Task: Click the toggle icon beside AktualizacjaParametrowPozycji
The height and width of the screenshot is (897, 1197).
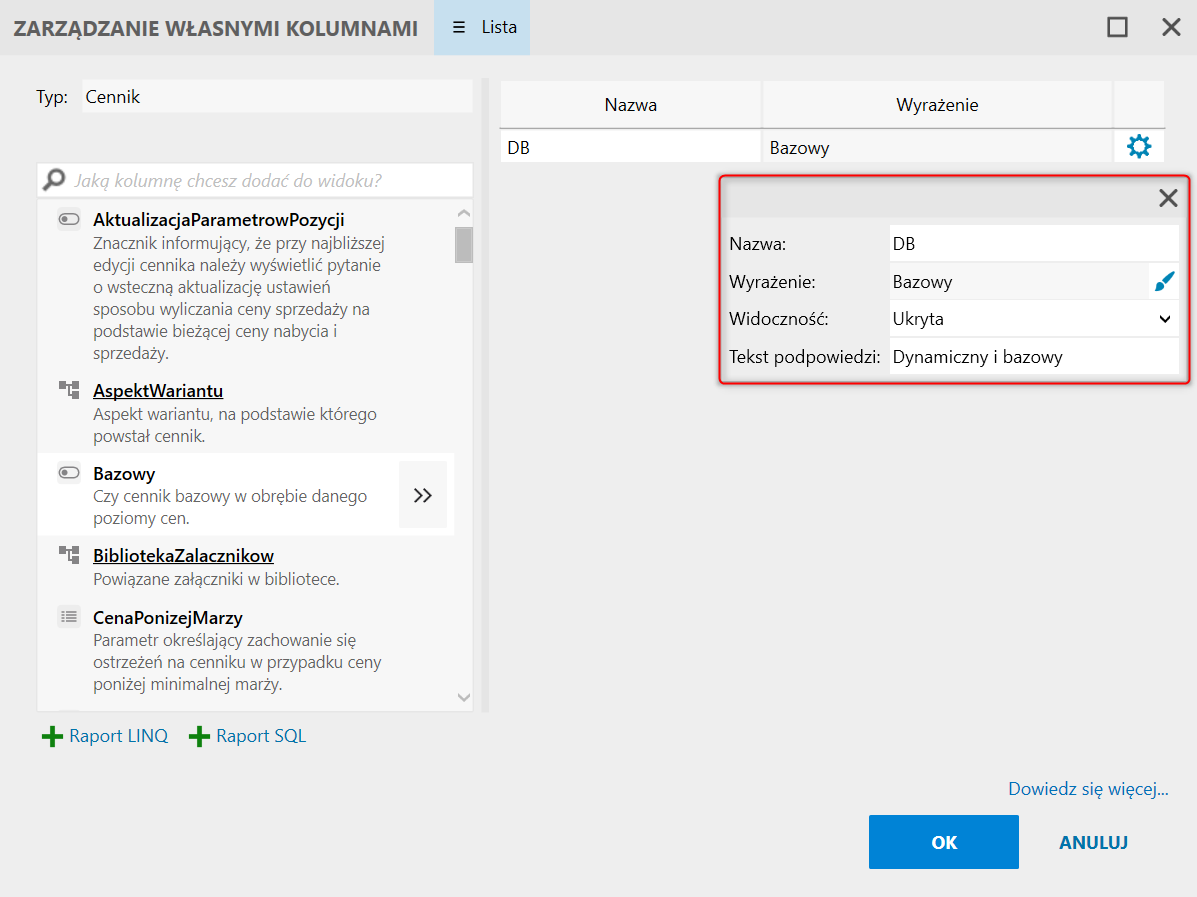Action: 69,220
